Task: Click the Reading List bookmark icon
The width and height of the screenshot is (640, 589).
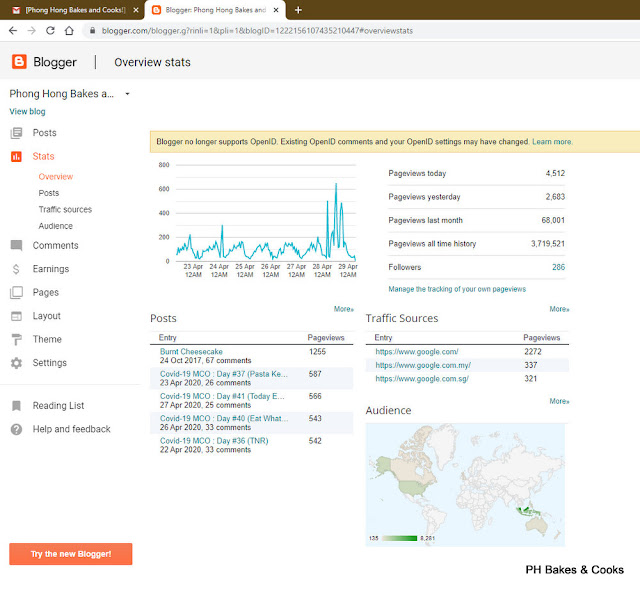Action: coord(16,406)
